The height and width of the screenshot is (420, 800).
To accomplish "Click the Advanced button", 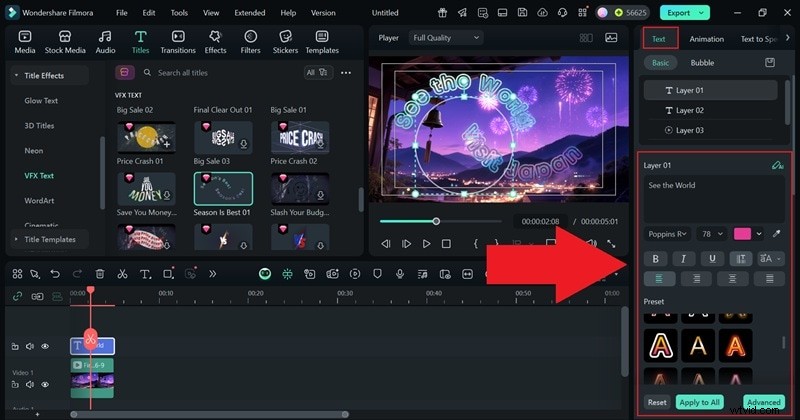I will pos(763,402).
